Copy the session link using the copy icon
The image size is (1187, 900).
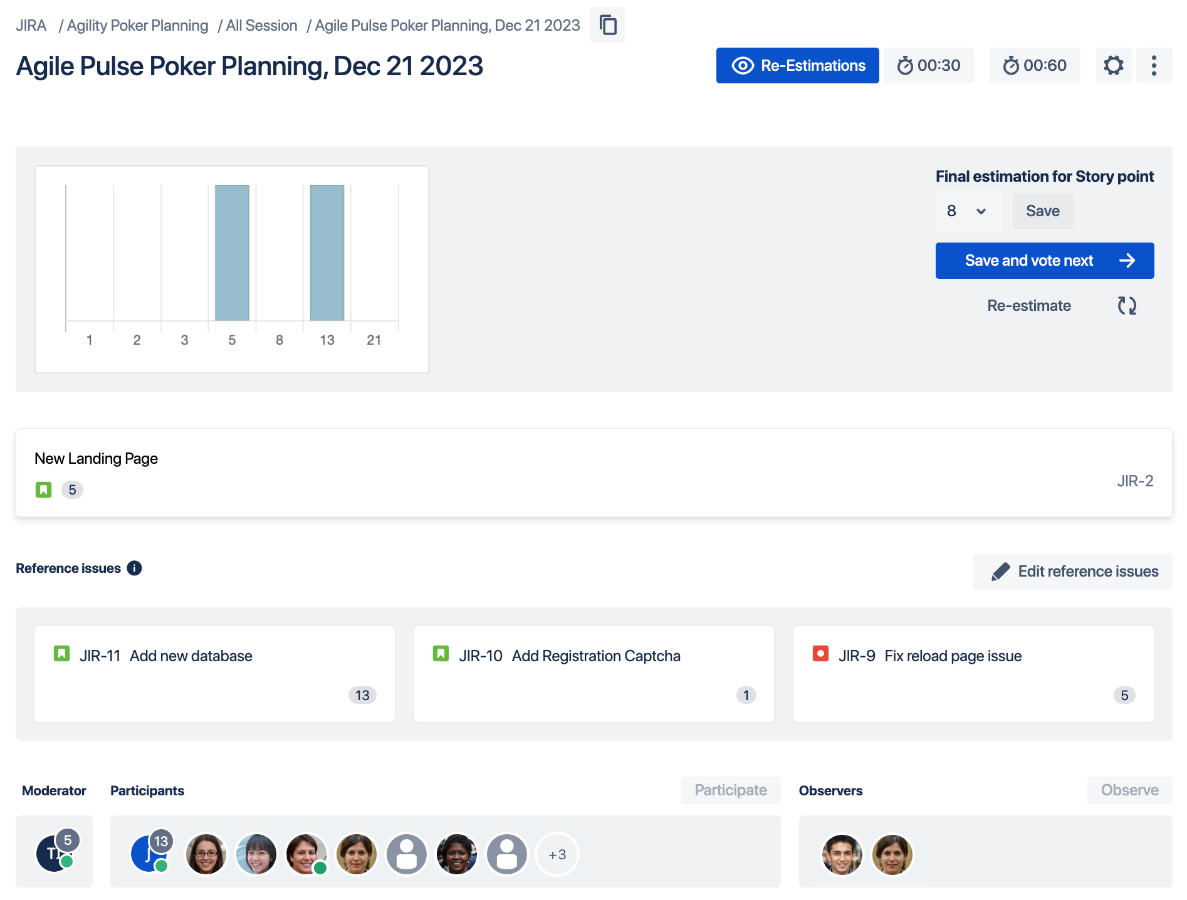click(x=608, y=25)
